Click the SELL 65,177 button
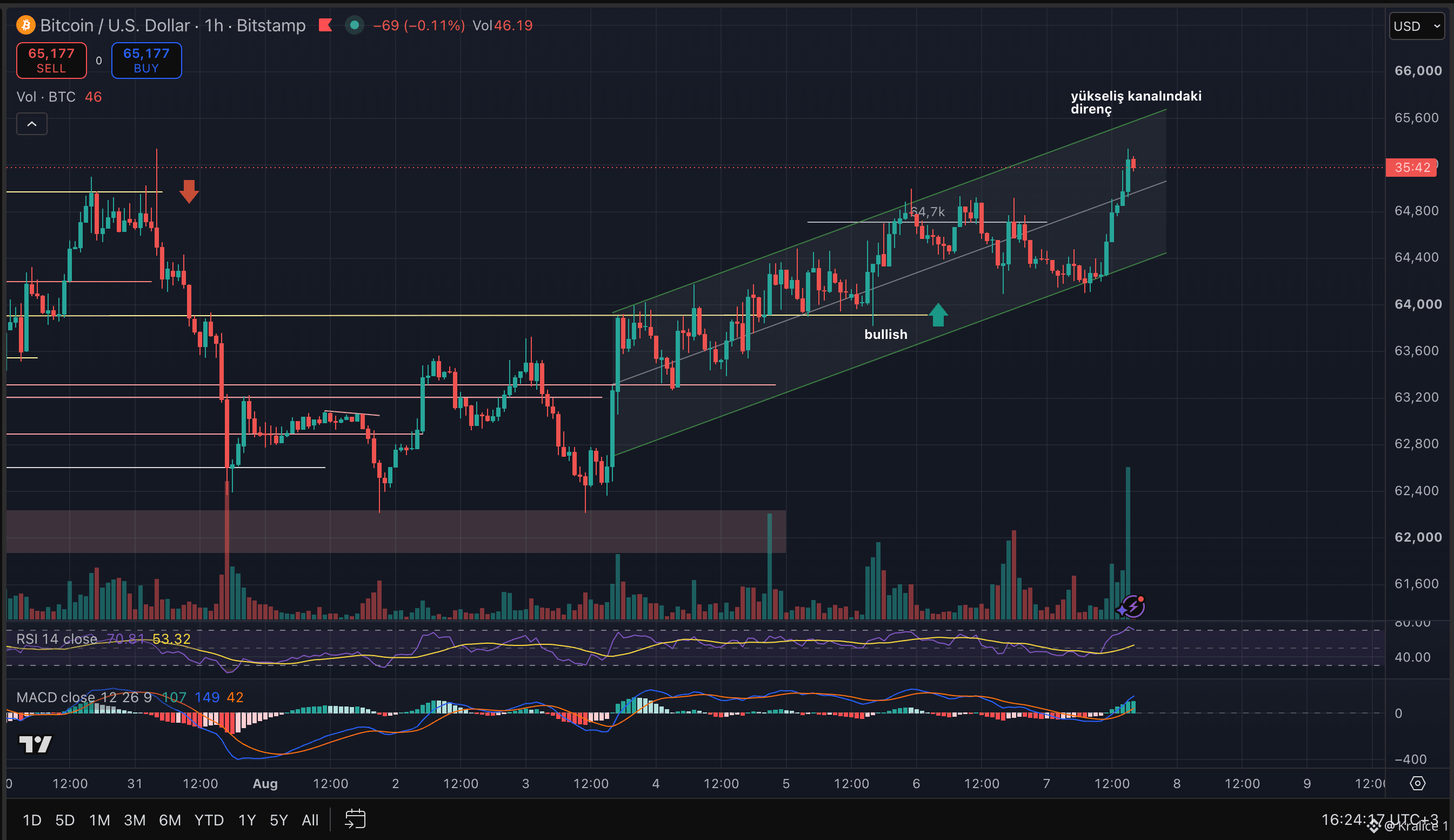The height and width of the screenshot is (840, 1454). tap(51, 60)
